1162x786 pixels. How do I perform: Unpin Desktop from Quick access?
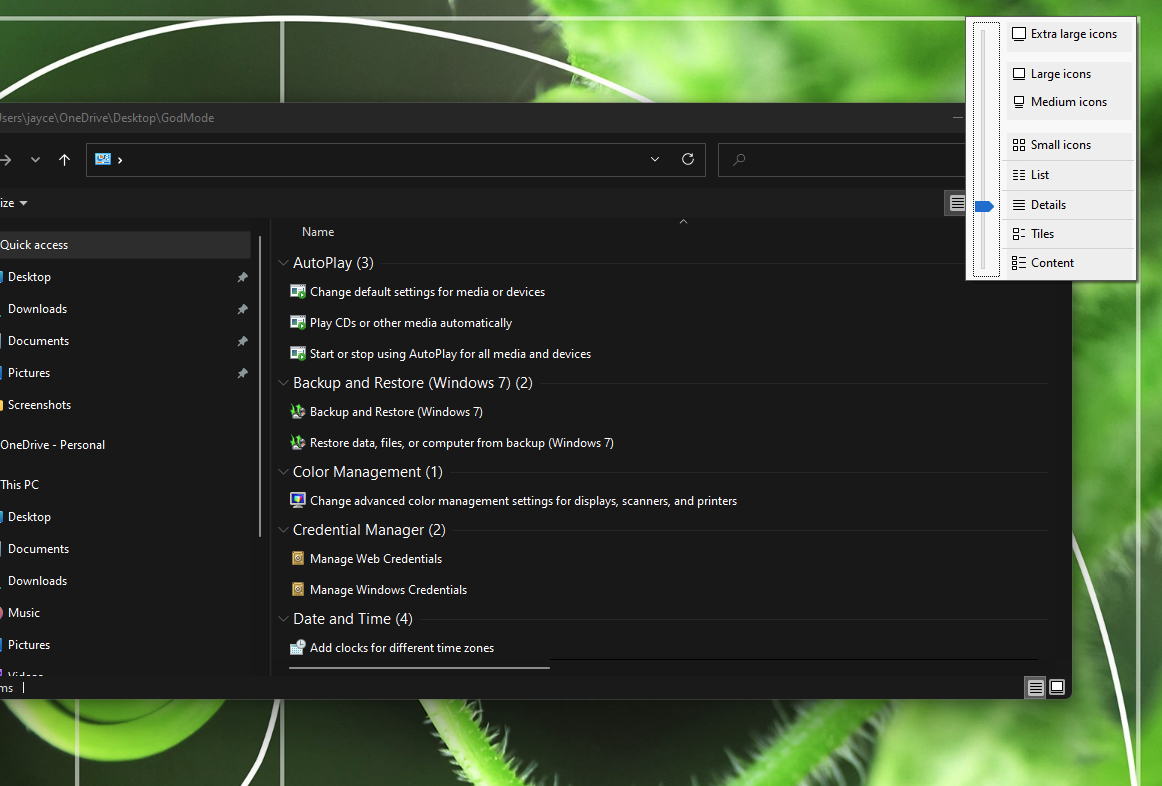pyautogui.click(x=242, y=277)
